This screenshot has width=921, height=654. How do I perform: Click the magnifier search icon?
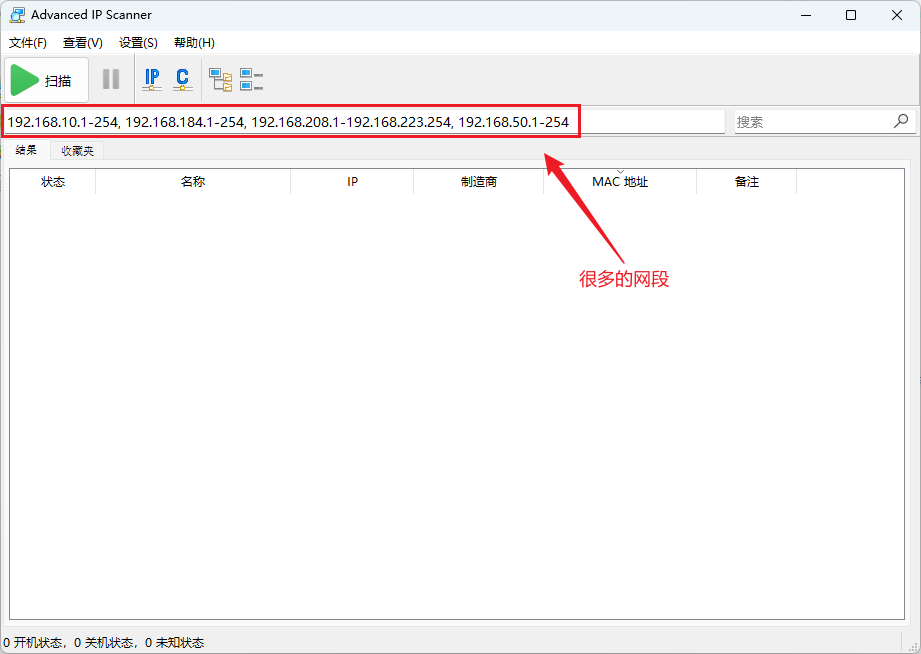point(901,121)
